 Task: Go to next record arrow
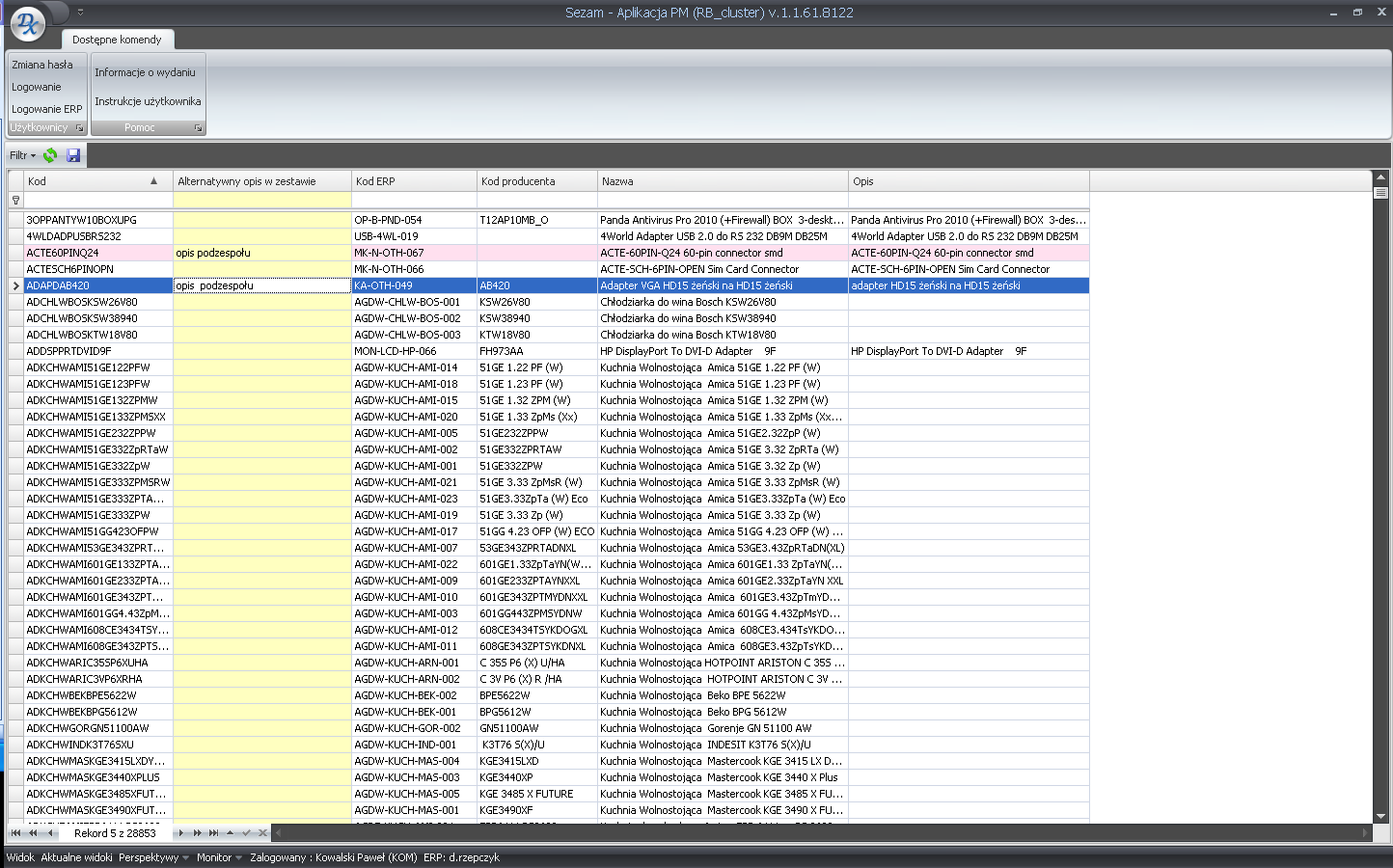[180, 833]
